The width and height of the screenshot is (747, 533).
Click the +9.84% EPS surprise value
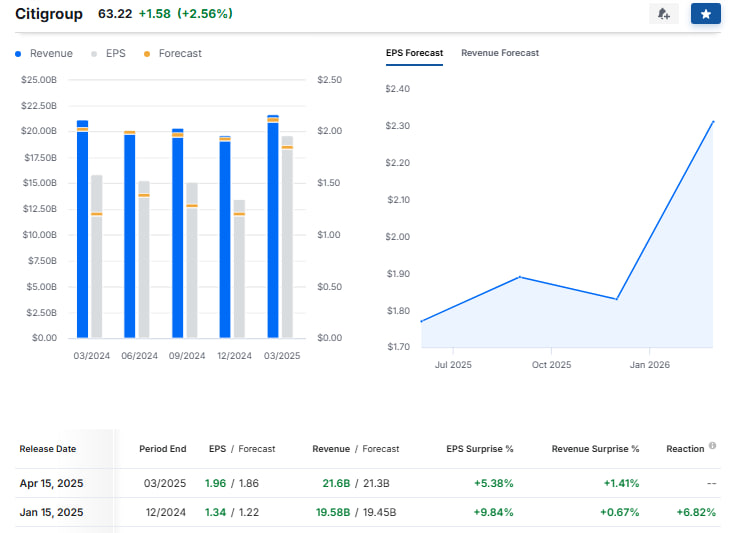[x=494, y=512]
